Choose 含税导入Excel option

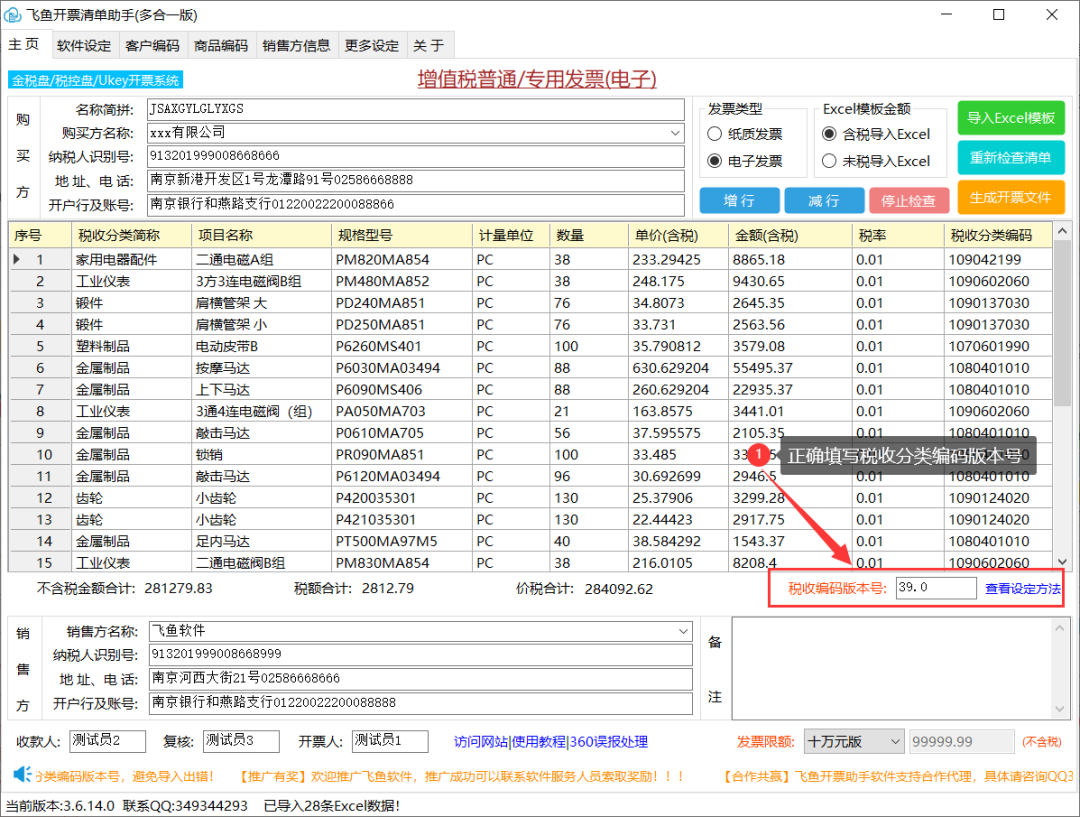click(x=829, y=134)
